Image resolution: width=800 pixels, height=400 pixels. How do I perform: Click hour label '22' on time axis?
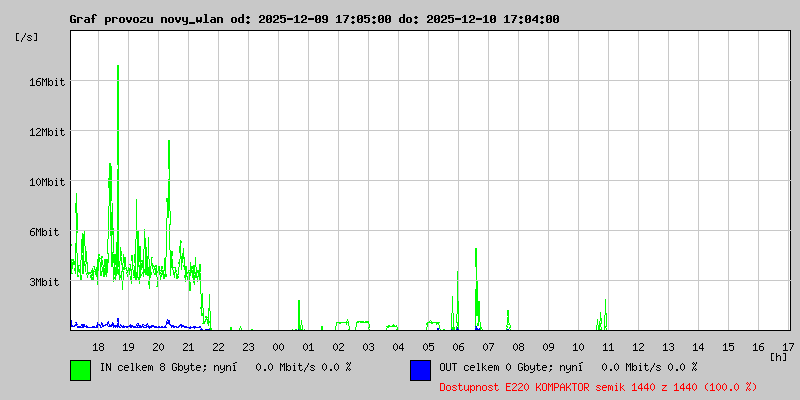point(218,347)
